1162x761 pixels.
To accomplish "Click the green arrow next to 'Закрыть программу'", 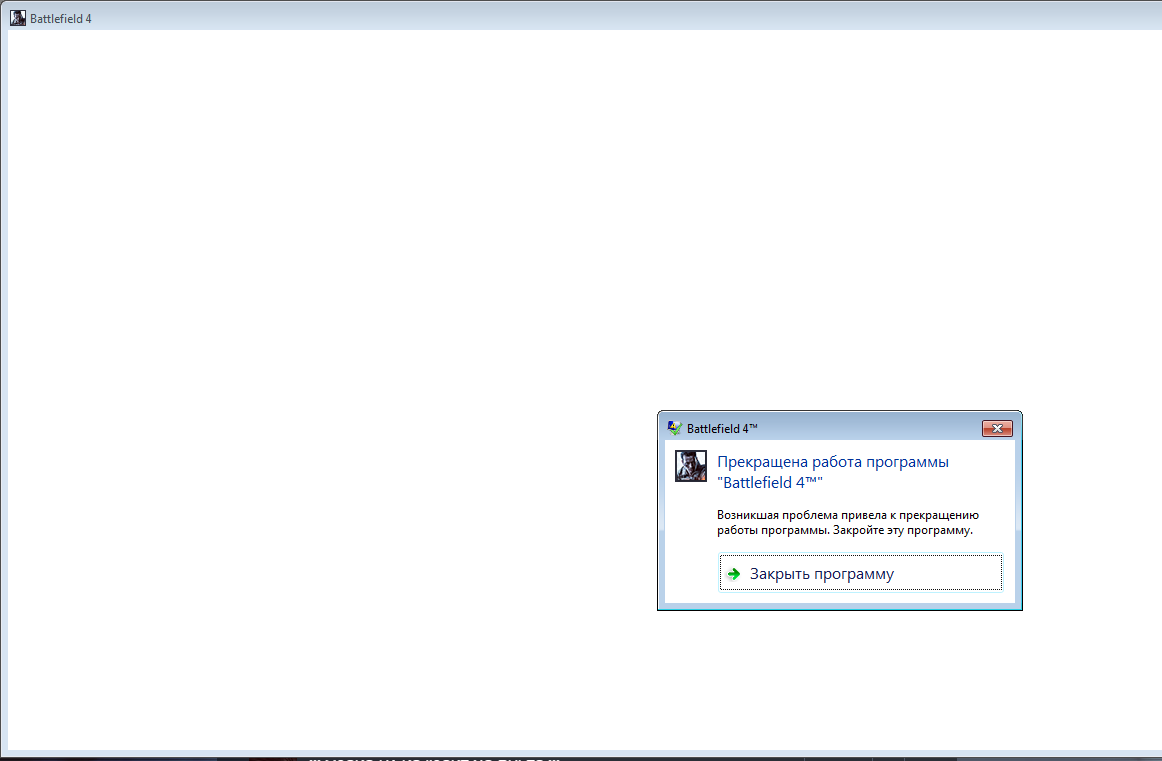I will coord(734,574).
